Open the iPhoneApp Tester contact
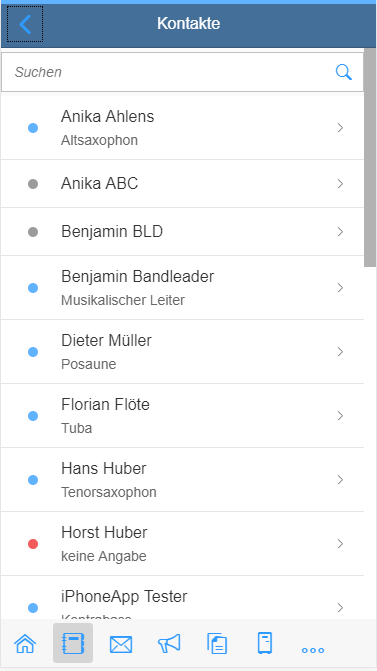The height and width of the screenshot is (671, 377). [x=182, y=598]
